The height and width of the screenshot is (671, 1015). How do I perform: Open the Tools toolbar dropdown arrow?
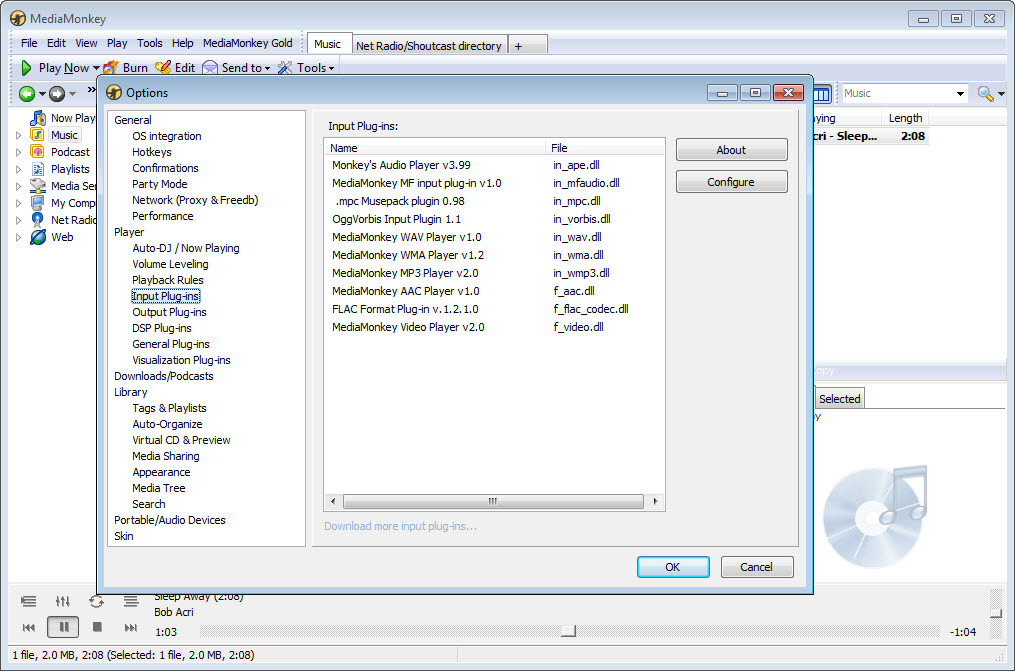pyautogui.click(x=331, y=68)
